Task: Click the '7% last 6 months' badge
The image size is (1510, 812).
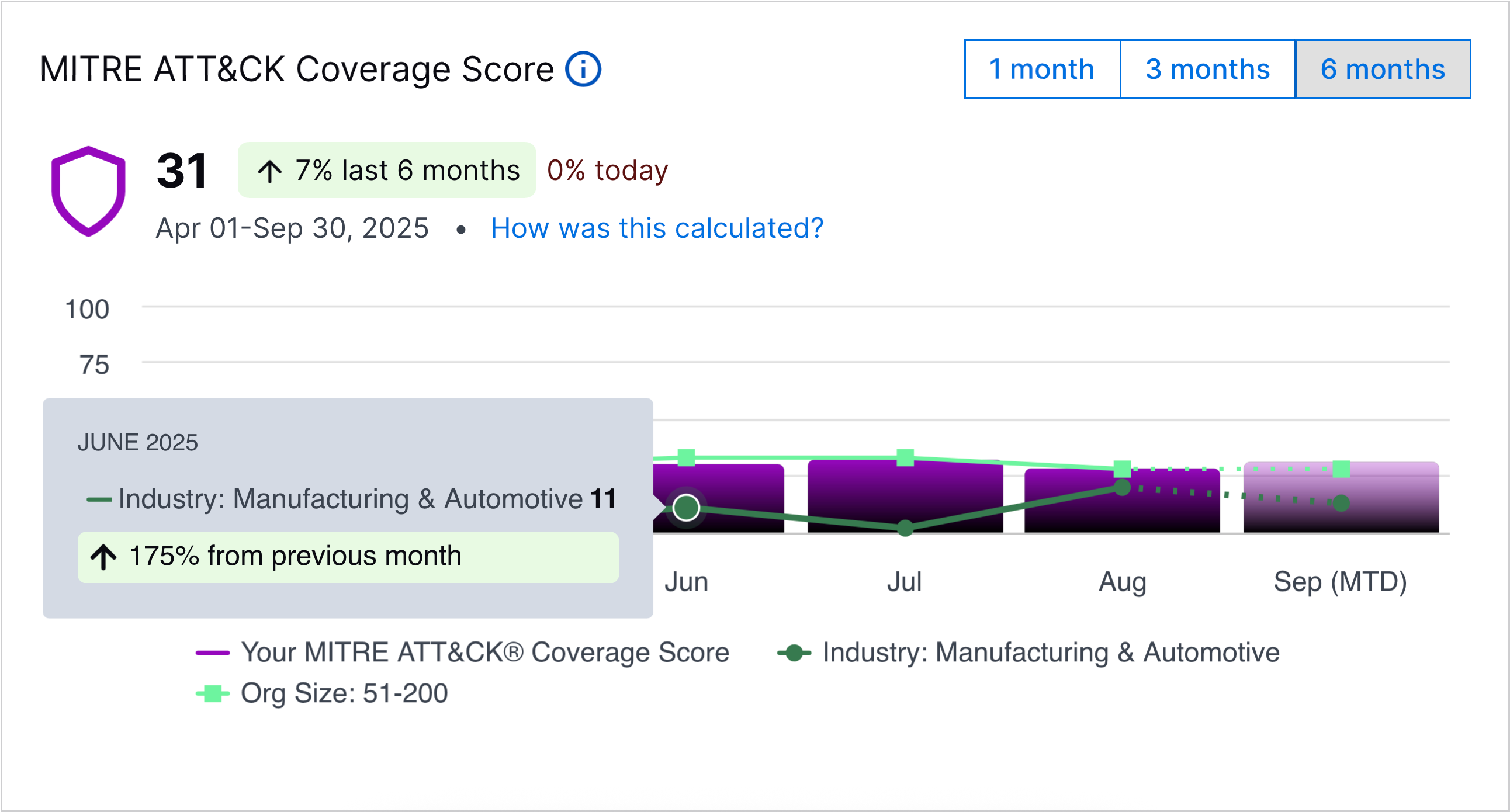Action: [387, 170]
